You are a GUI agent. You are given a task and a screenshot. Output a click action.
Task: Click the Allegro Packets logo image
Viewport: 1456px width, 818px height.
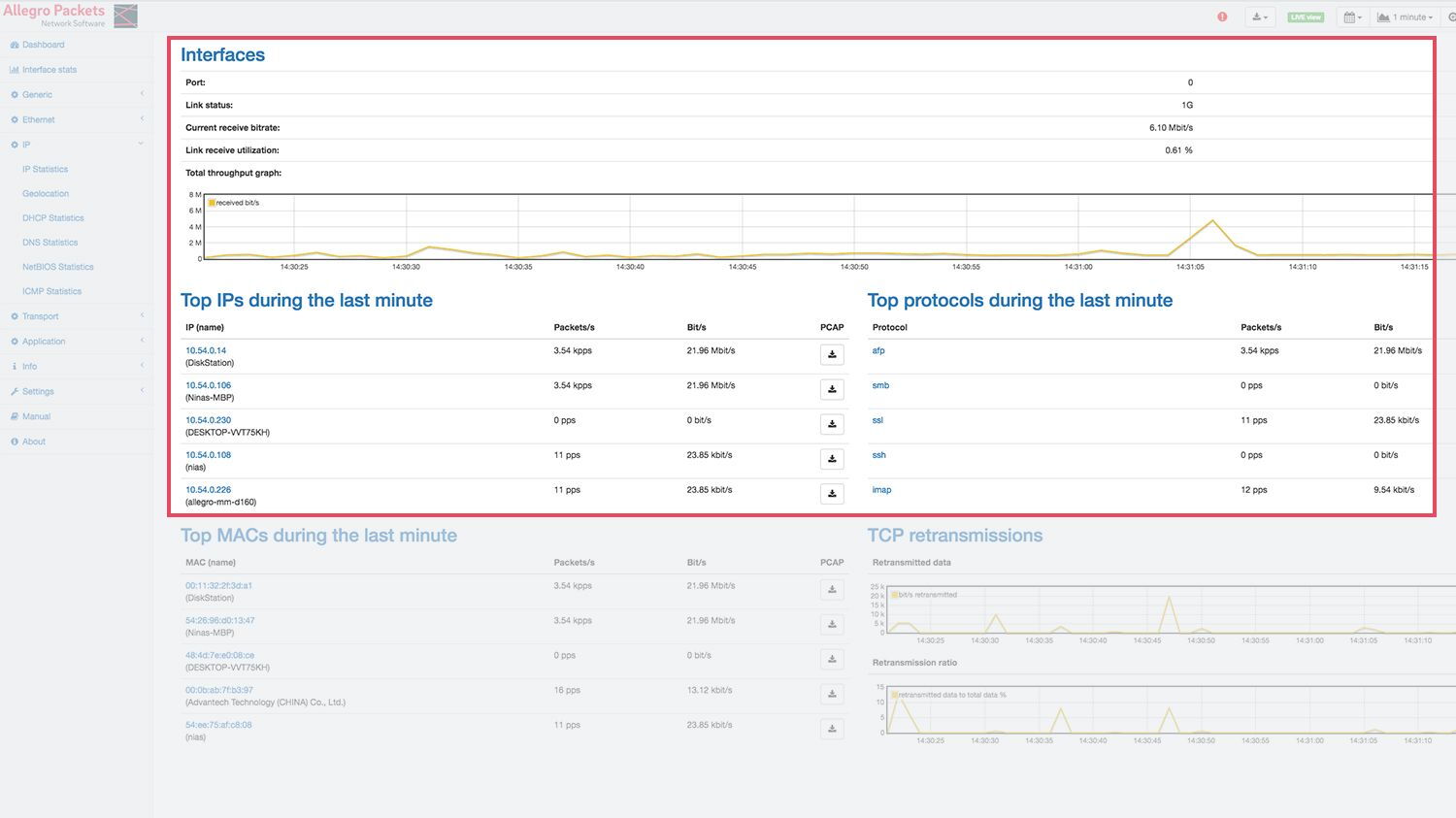(125, 16)
